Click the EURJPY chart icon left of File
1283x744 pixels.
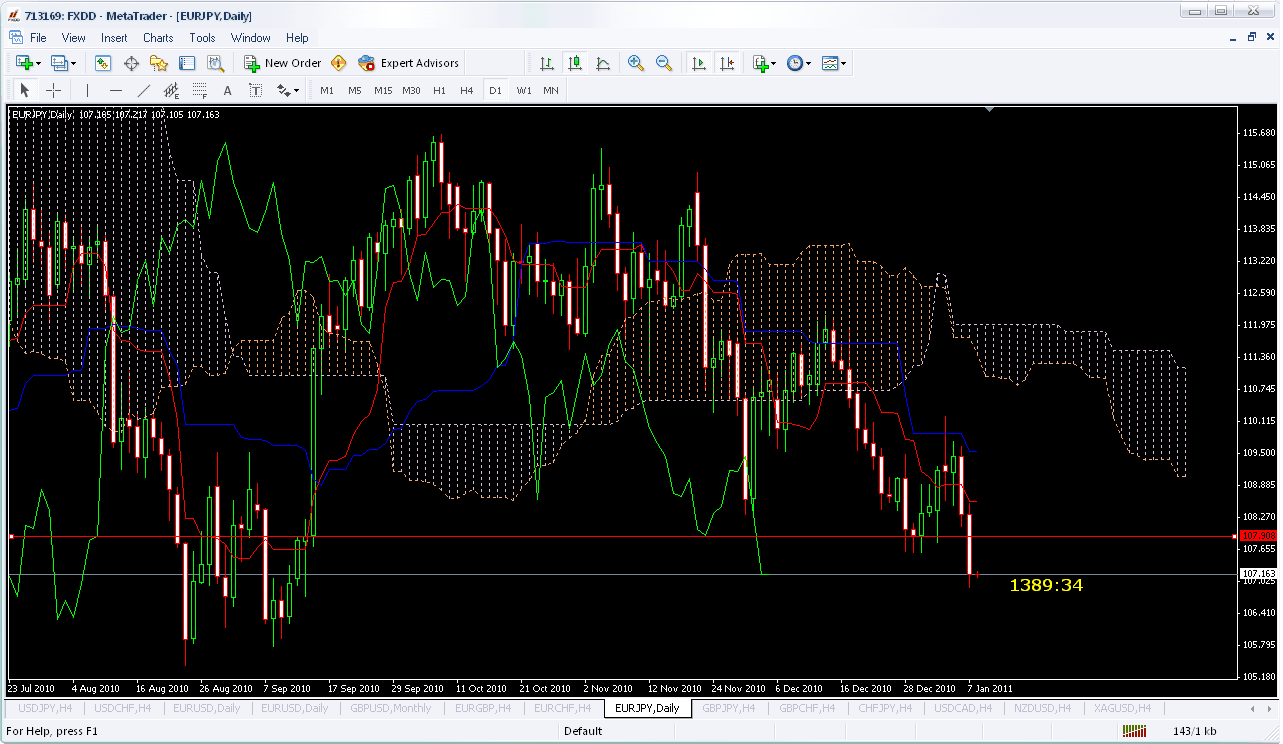pos(15,38)
